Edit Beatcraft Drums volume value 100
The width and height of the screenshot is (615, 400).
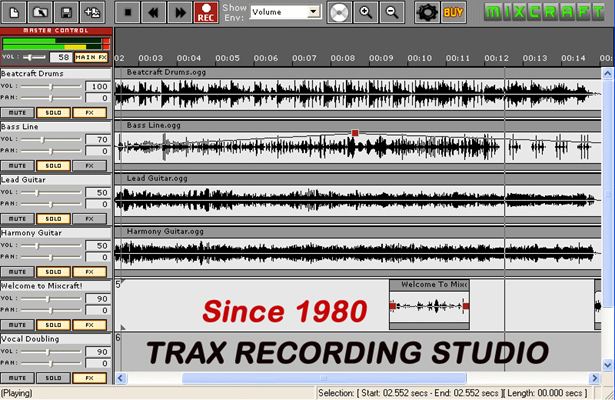(98, 86)
